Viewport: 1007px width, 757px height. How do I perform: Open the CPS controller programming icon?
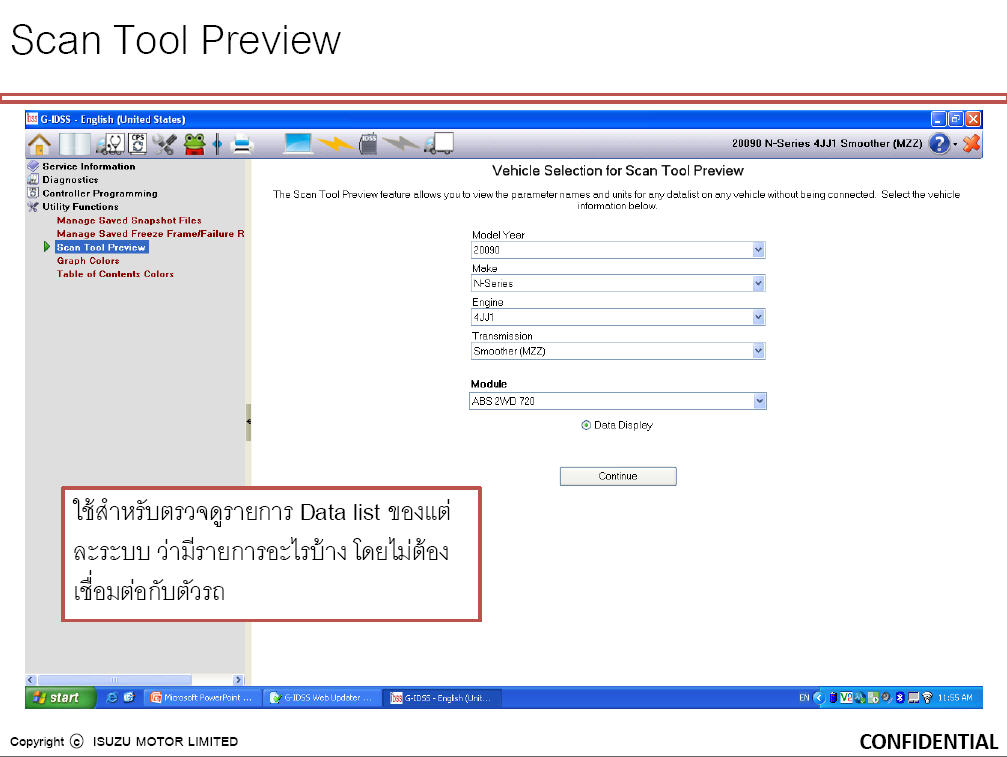tap(137, 143)
